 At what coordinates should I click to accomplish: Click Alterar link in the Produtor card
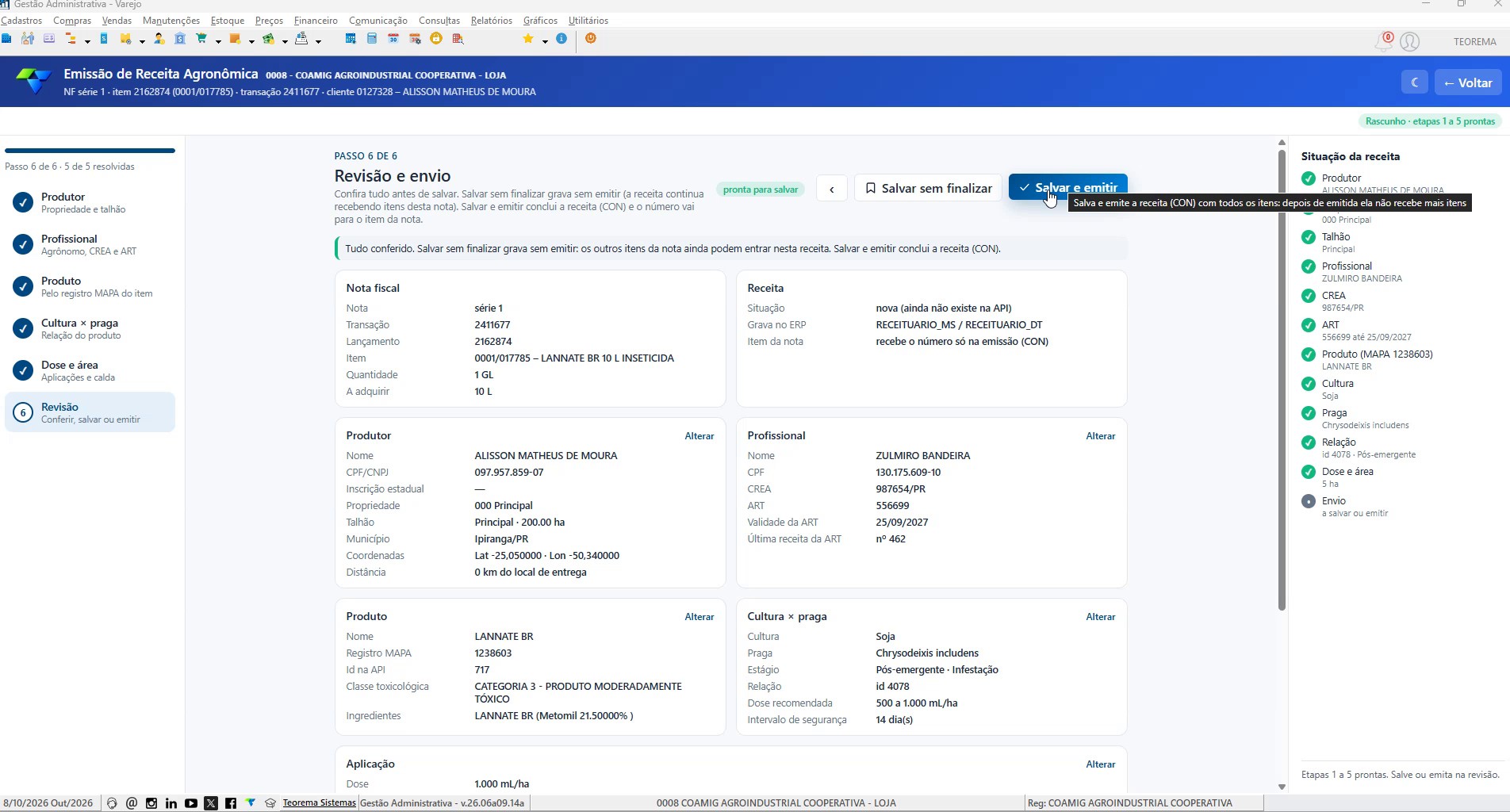[x=699, y=436]
